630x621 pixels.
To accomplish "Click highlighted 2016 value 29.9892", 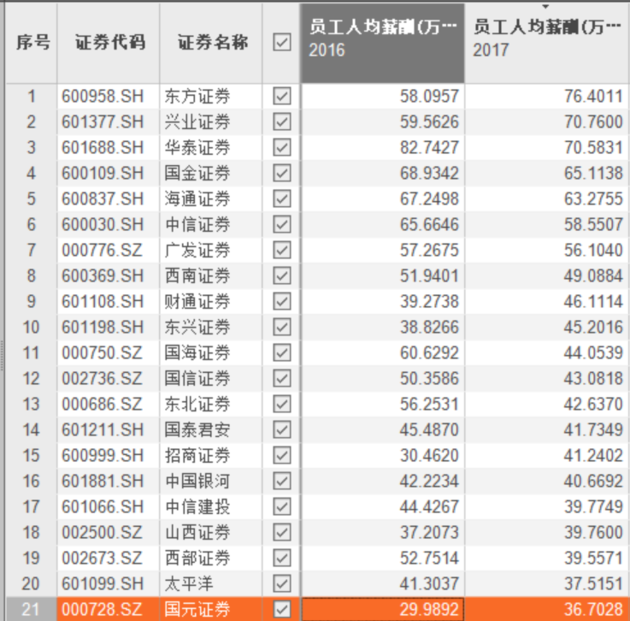I will pos(429,609).
